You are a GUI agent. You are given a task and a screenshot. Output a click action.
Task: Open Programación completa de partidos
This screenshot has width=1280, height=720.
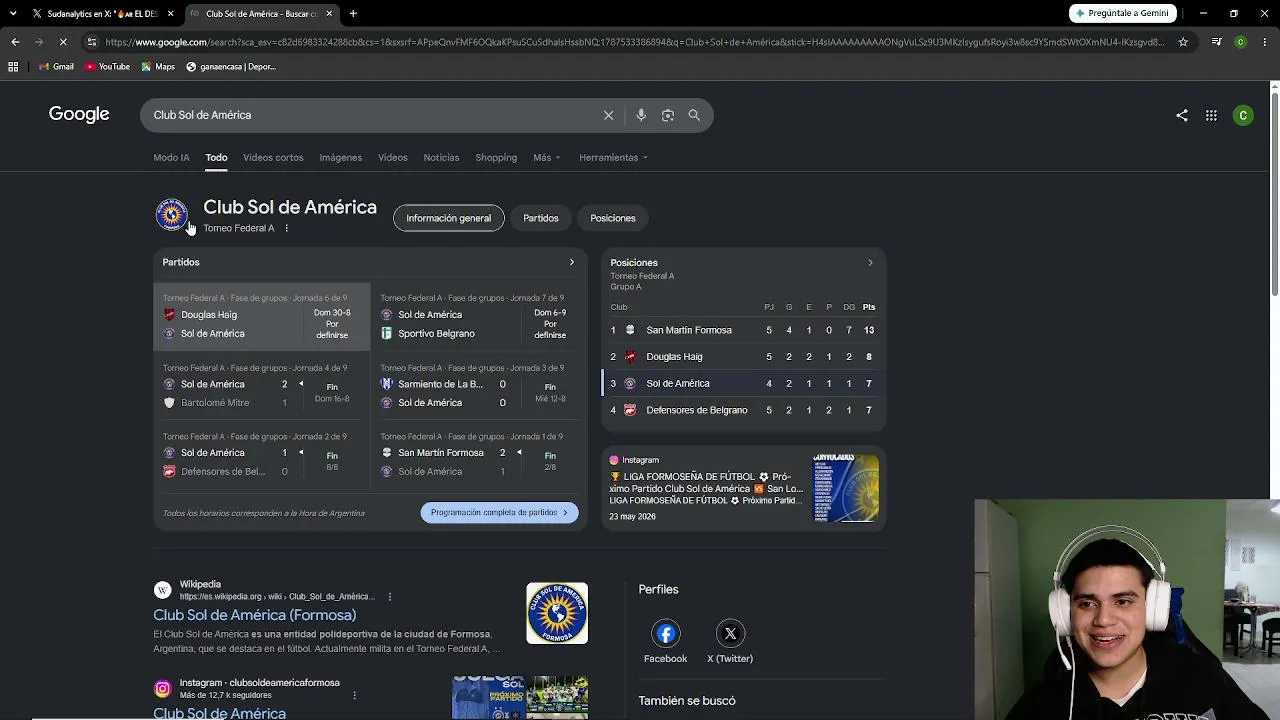point(499,512)
